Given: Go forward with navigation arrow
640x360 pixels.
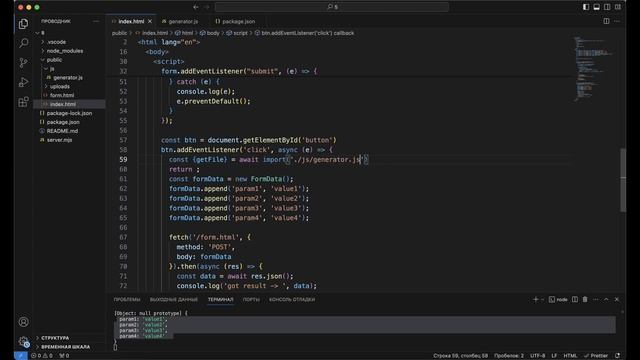Looking at the screenshot, I should 207,7.
